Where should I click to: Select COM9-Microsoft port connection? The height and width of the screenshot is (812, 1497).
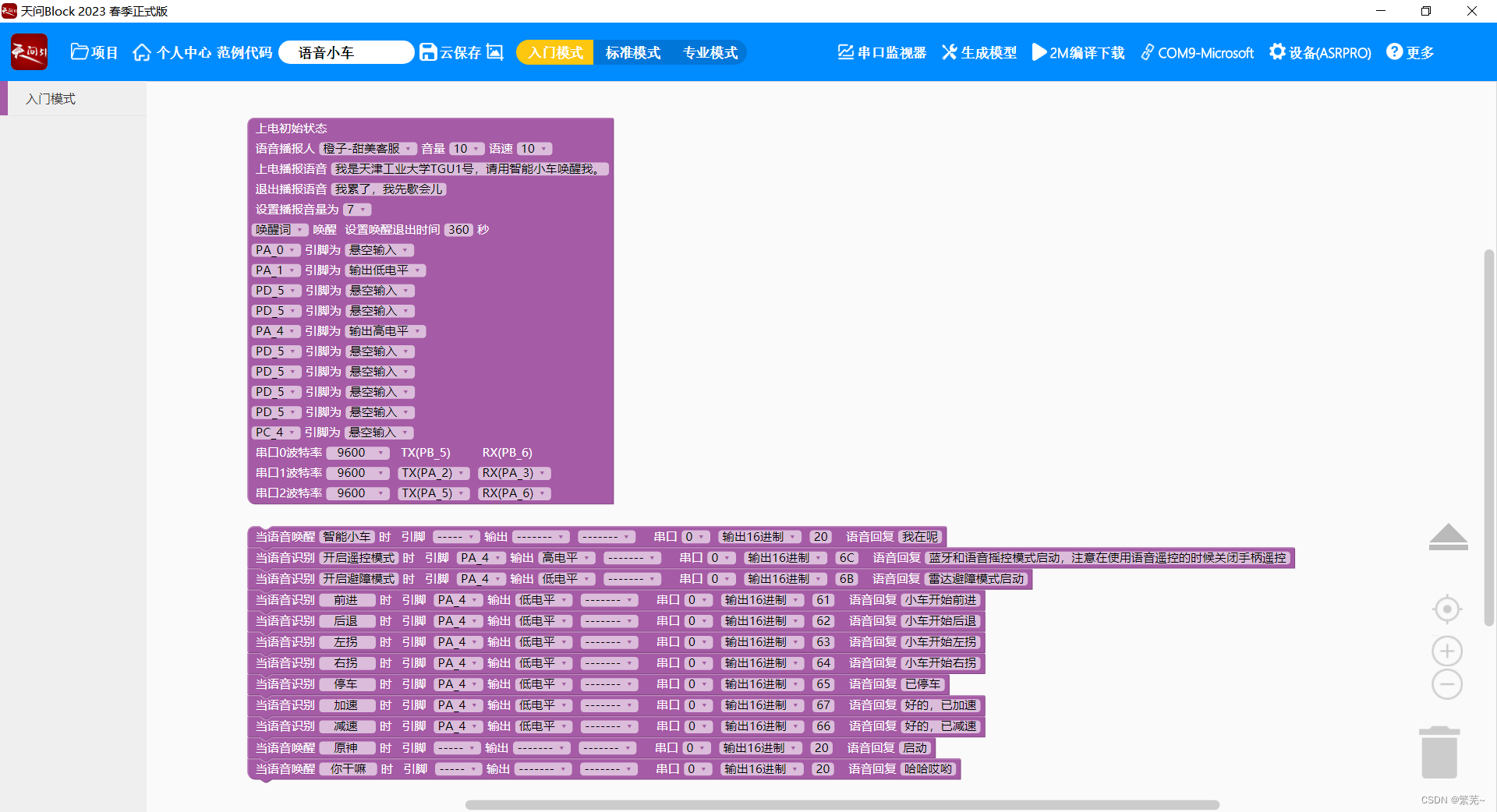[1197, 52]
